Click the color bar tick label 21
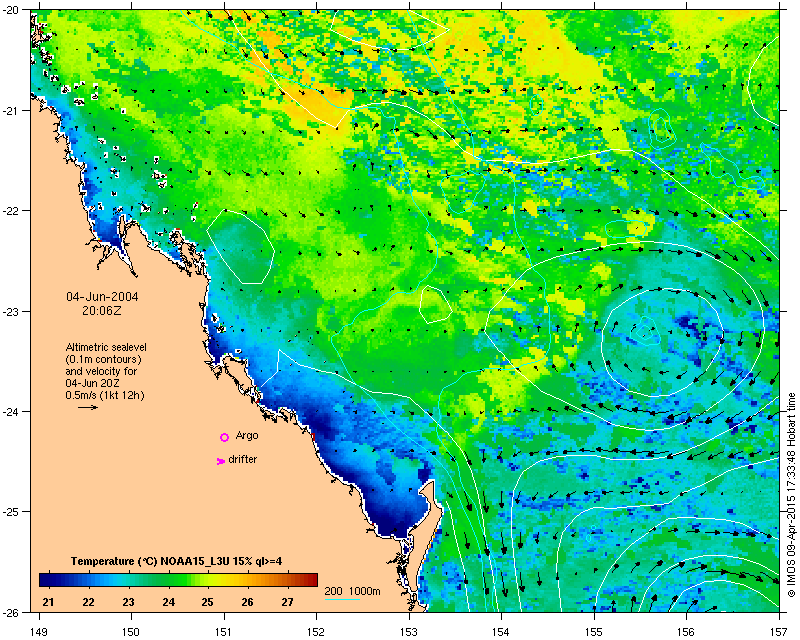Image resolution: width=800 pixels, height=640 pixels. 48,602
